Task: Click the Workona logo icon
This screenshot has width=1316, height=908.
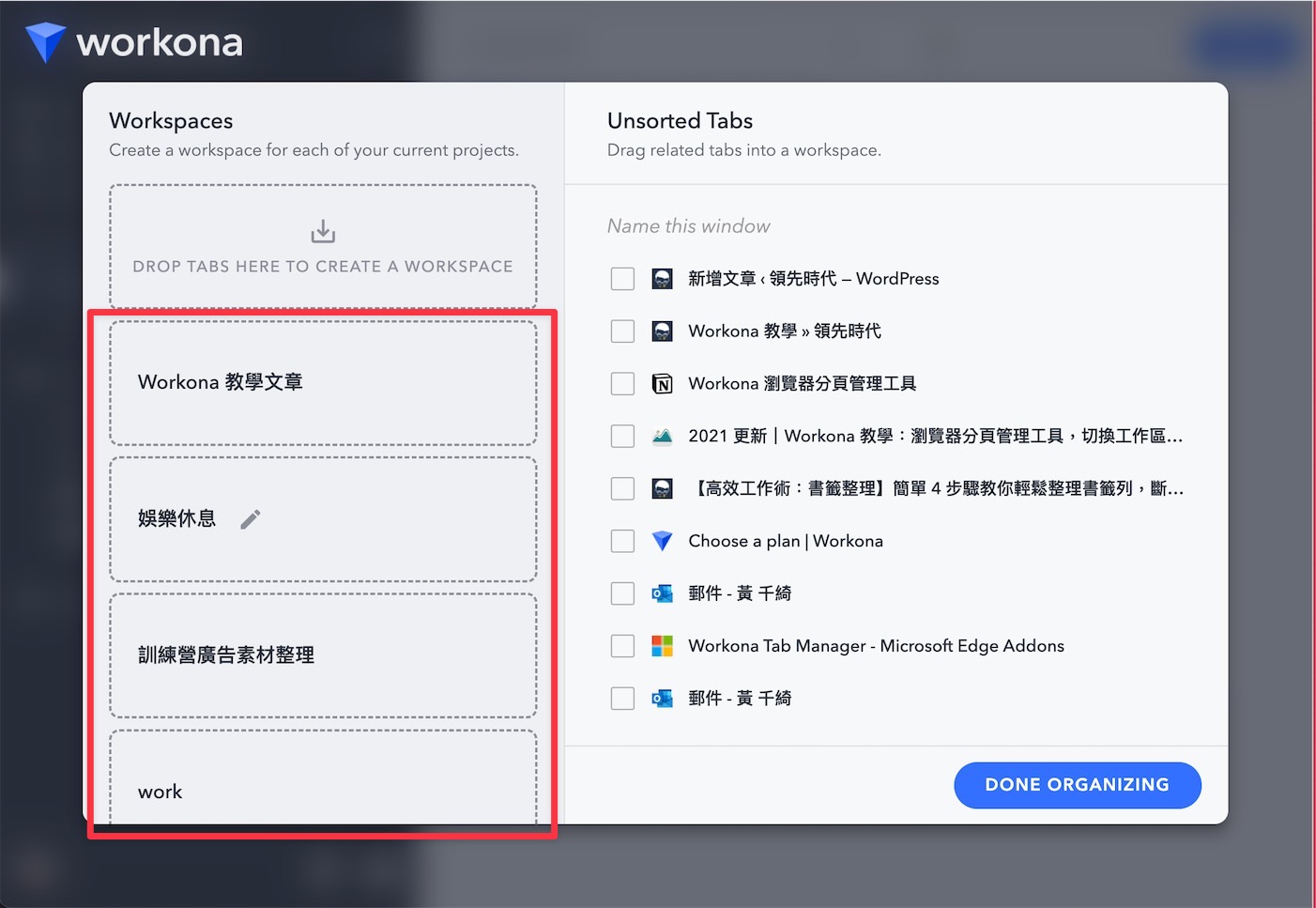Action: (x=45, y=42)
